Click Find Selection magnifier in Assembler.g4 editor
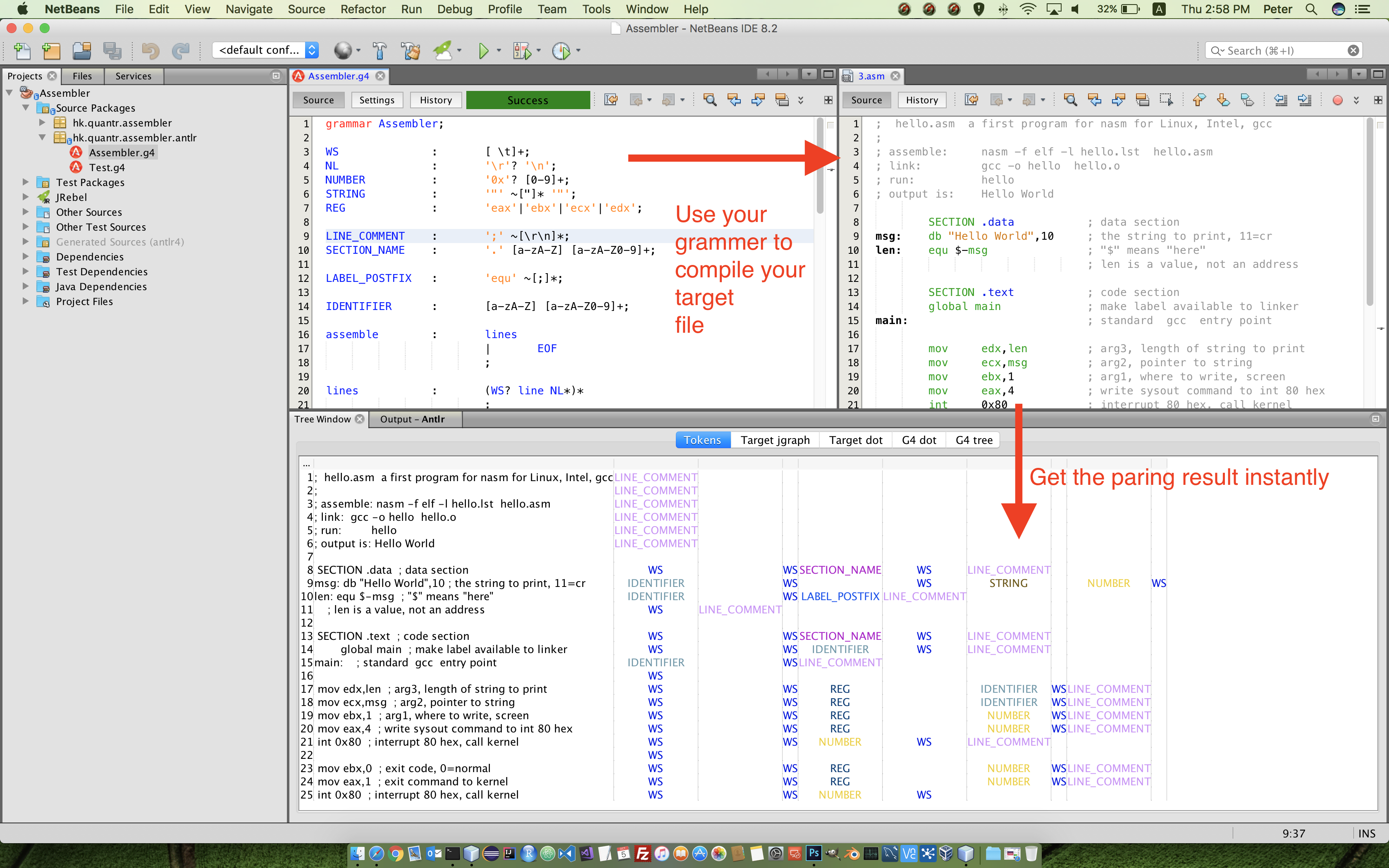 [710, 100]
